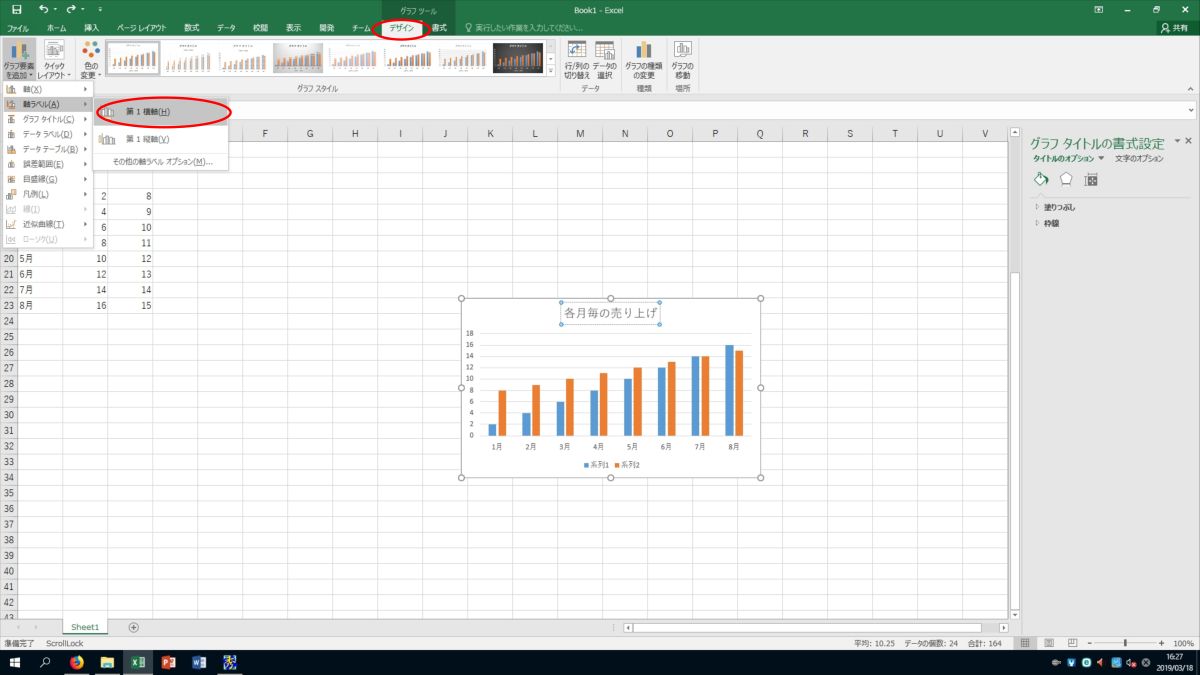Click the グラフの移動 icon
The image size is (1200, 675).
683,58
